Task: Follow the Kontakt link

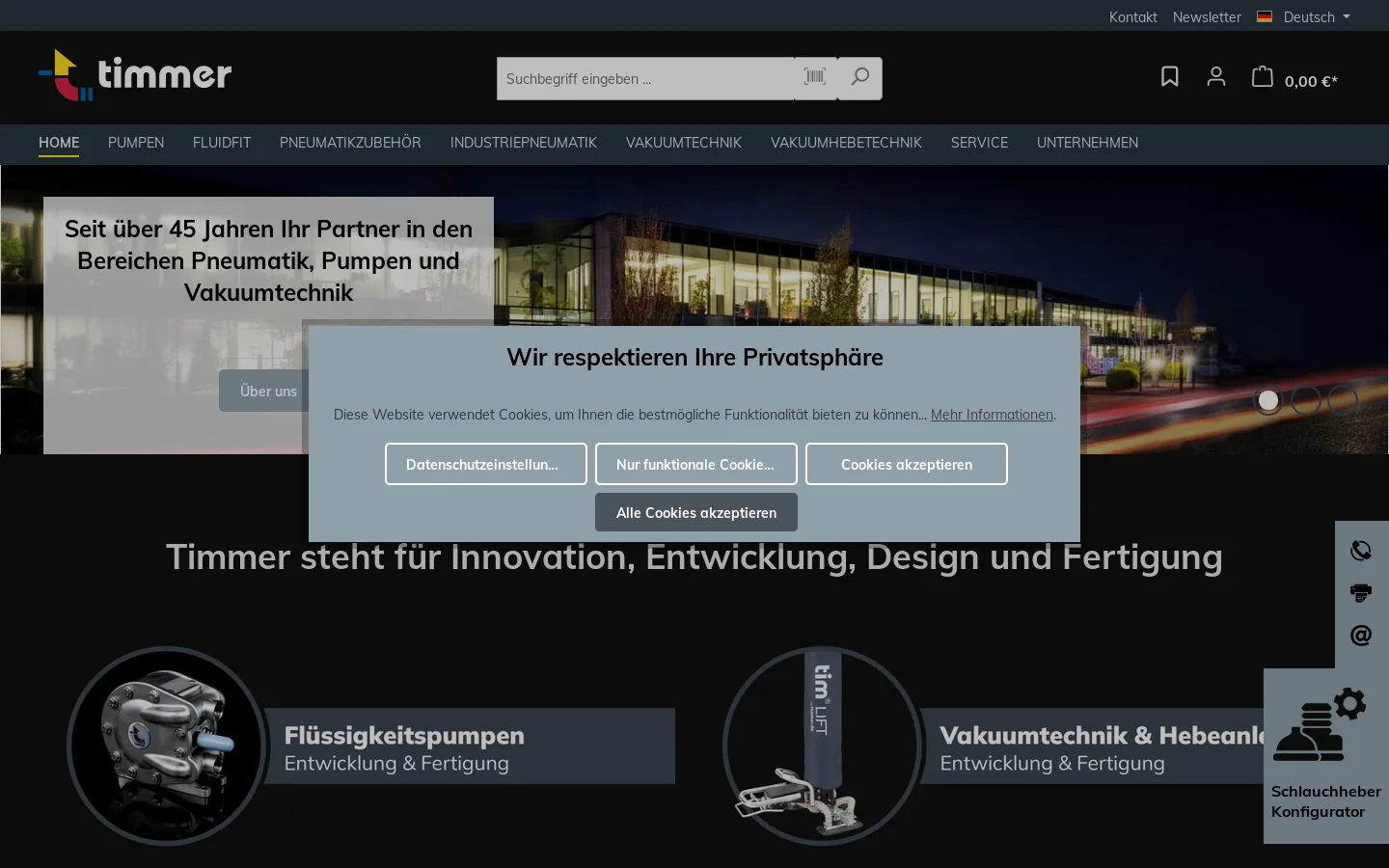Action: [x=1132, y=16]
